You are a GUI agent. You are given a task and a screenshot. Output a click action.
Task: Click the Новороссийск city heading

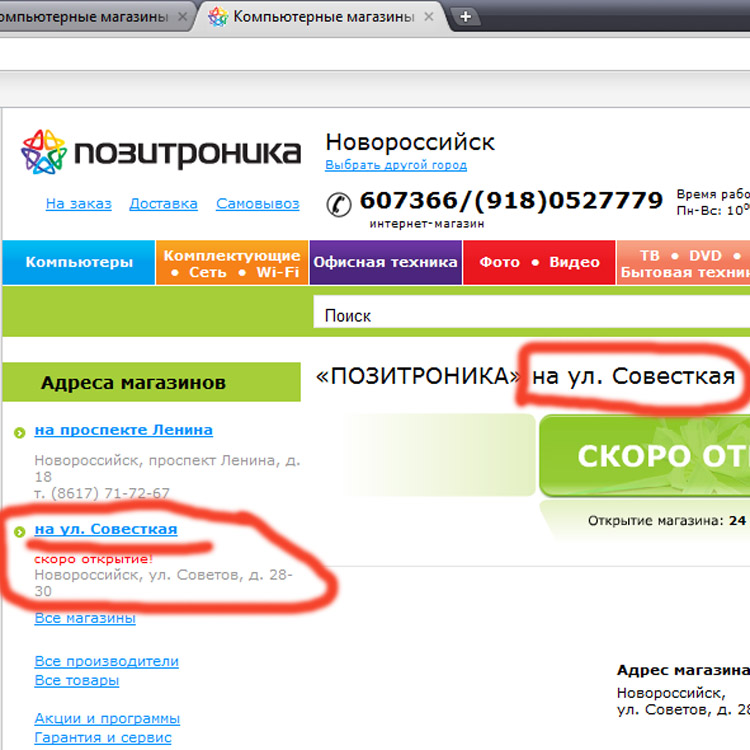click(x=410, y=143)
